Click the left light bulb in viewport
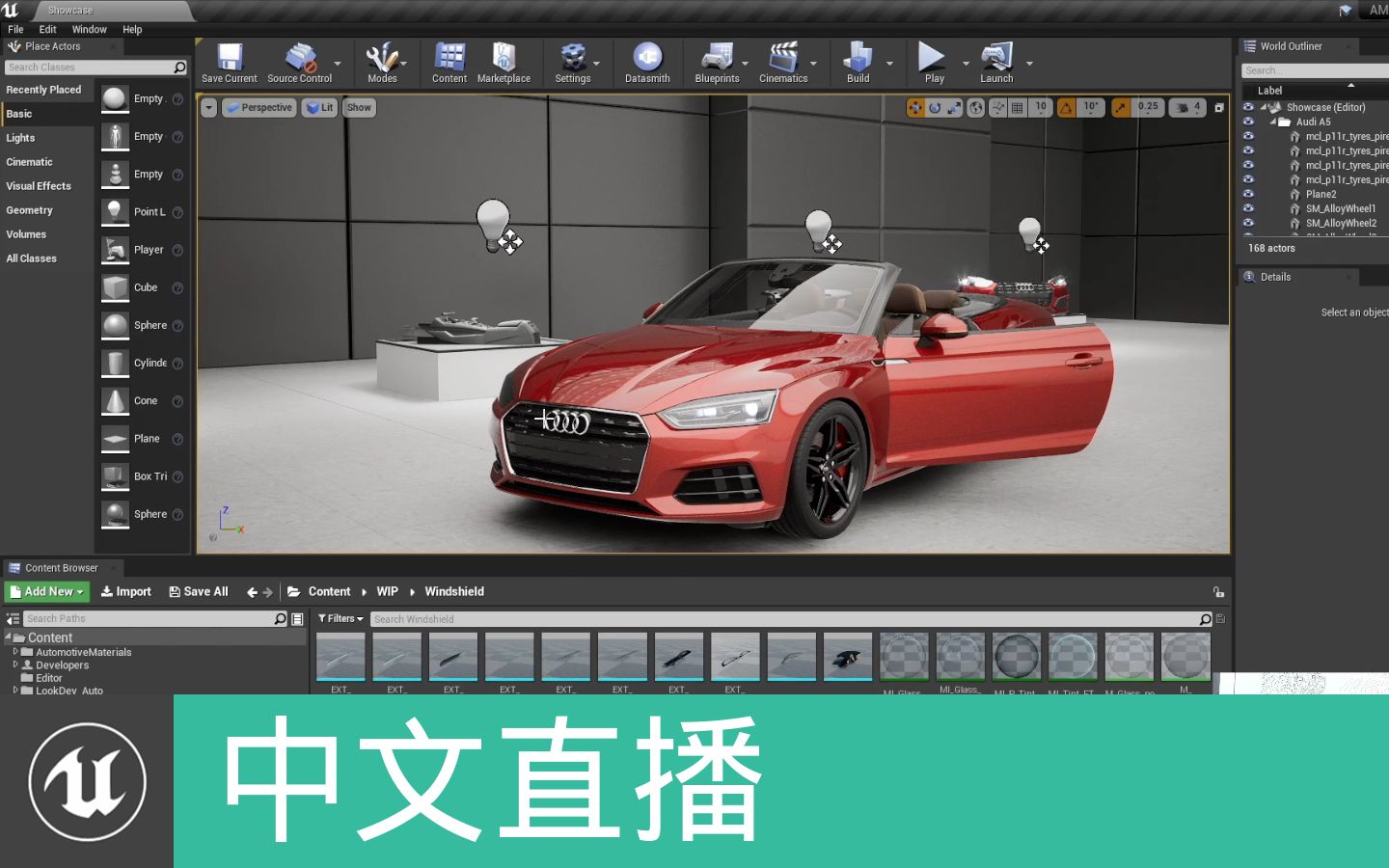 494,225
